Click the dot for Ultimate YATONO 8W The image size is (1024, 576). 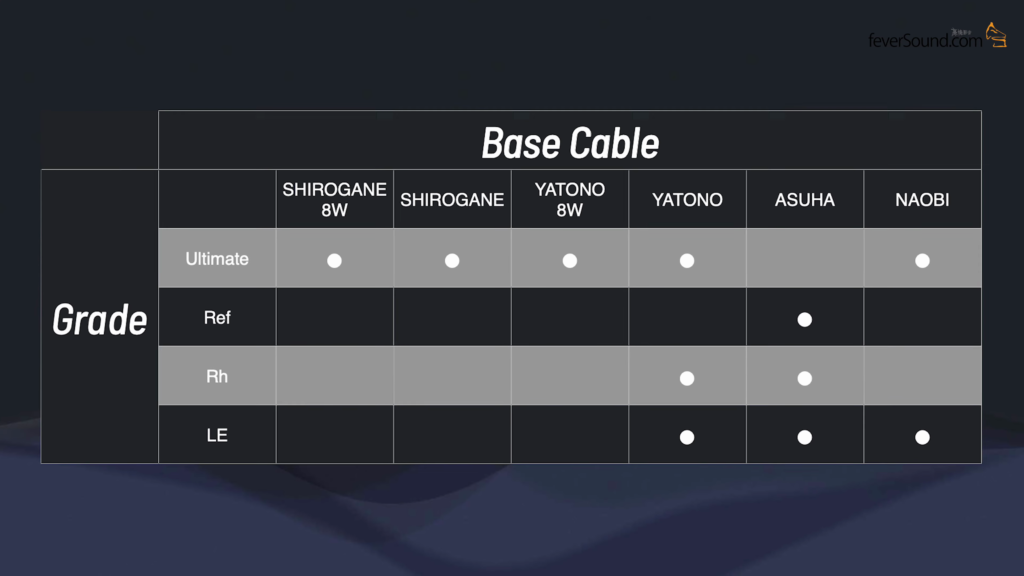coord(569,261)
